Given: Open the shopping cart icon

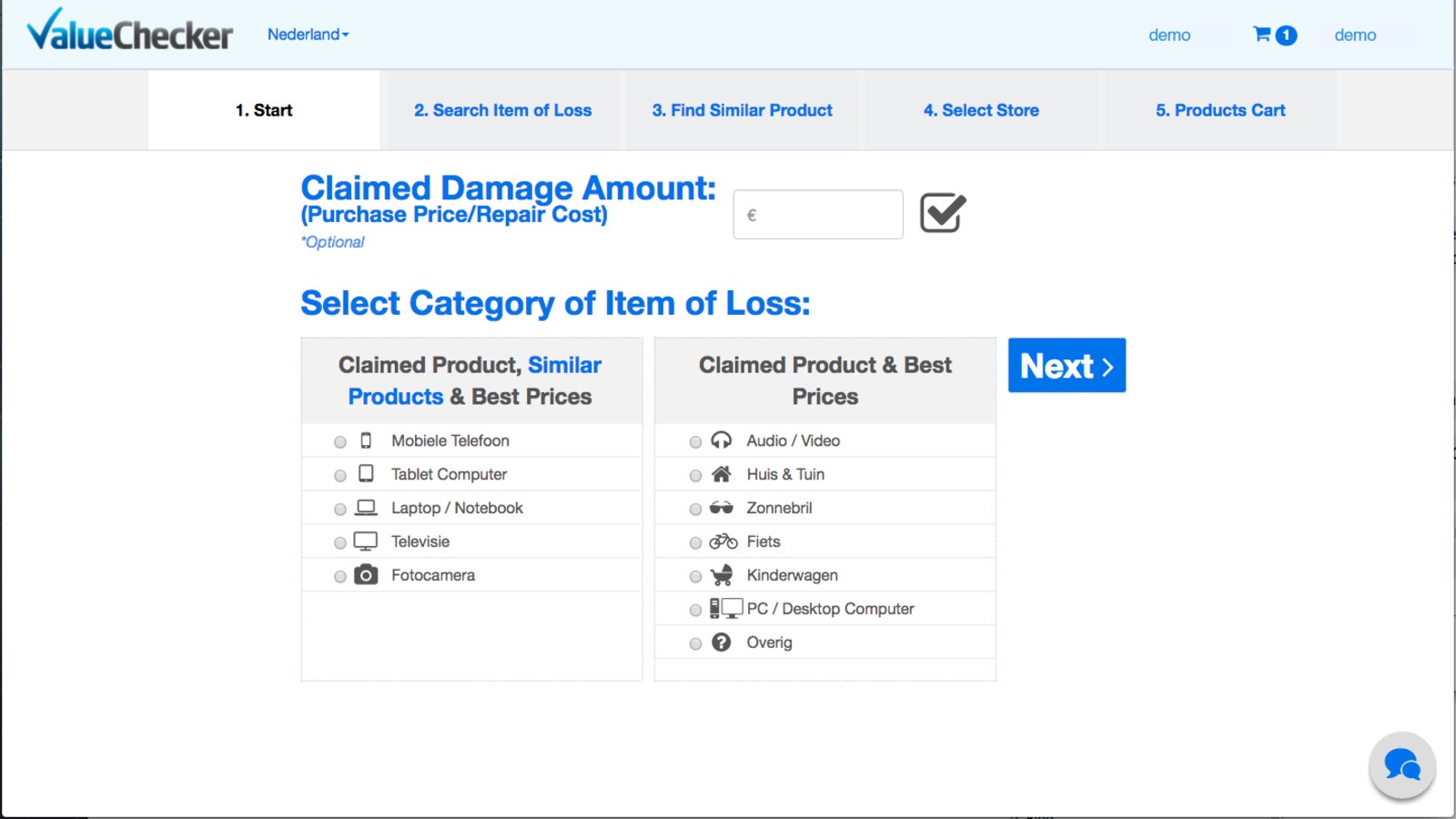Looking at the screenshot, I should tap(1262, 35).
